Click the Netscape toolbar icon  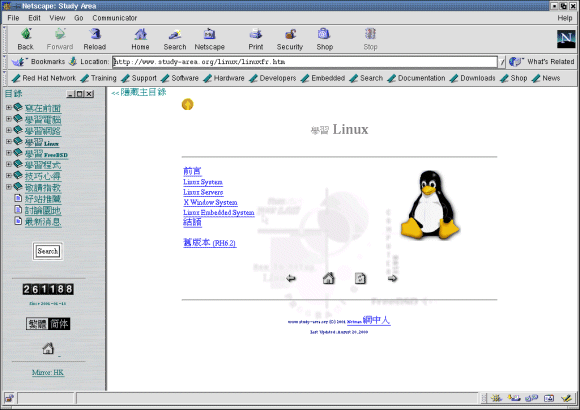click(209, 34)
